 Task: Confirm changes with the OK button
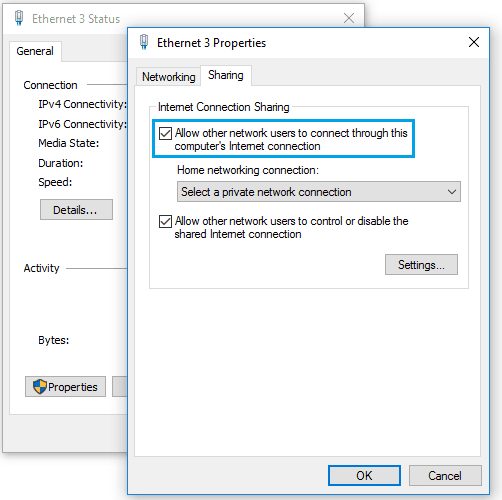tap(364, 475)
